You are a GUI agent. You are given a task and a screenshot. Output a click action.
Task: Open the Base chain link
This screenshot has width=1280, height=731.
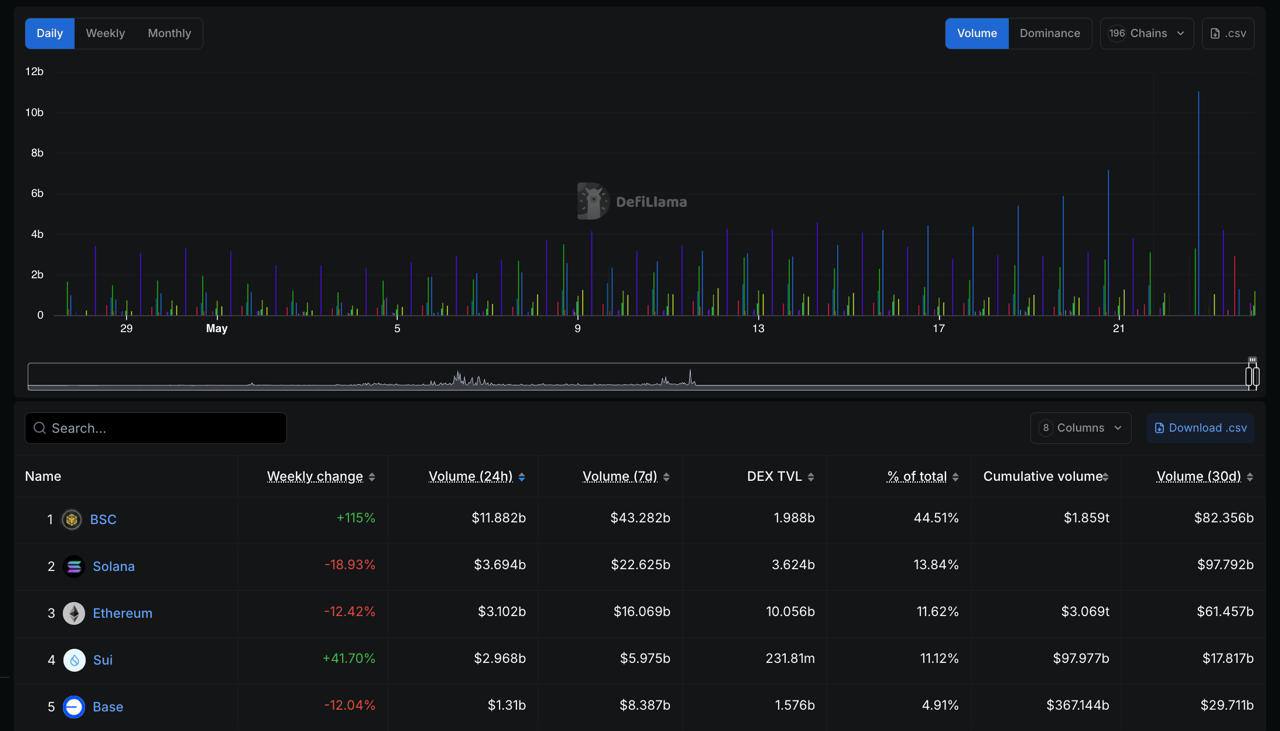(x=108, y=707)
